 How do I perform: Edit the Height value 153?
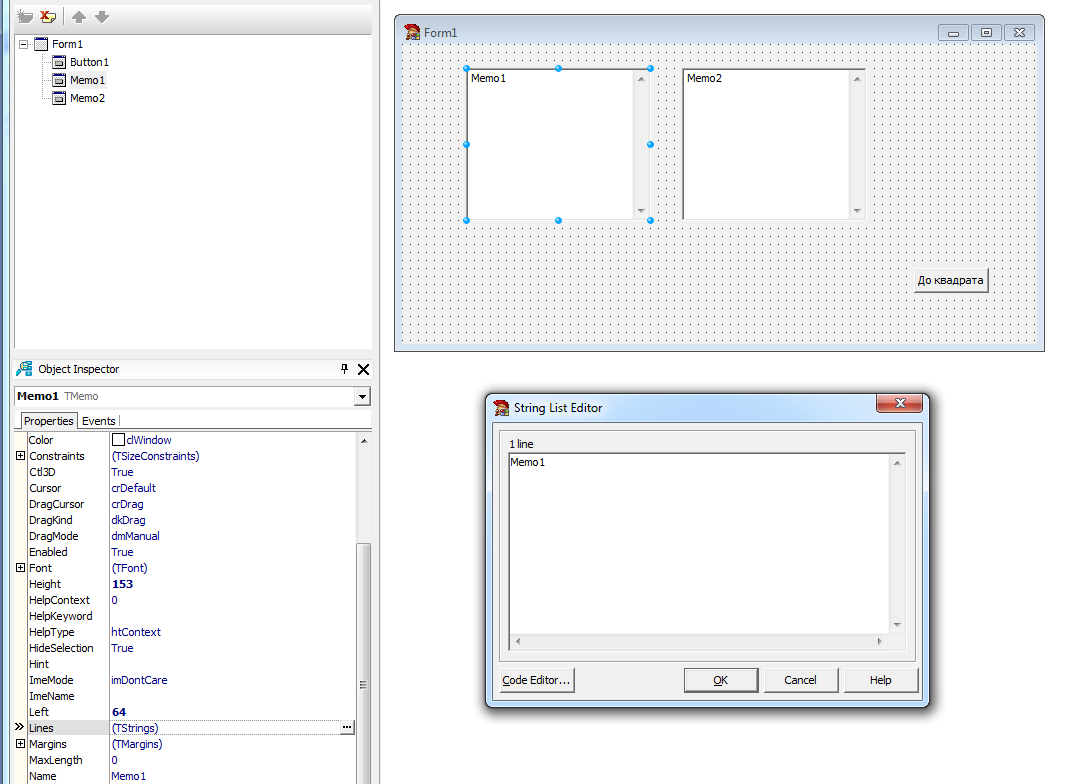122,584
